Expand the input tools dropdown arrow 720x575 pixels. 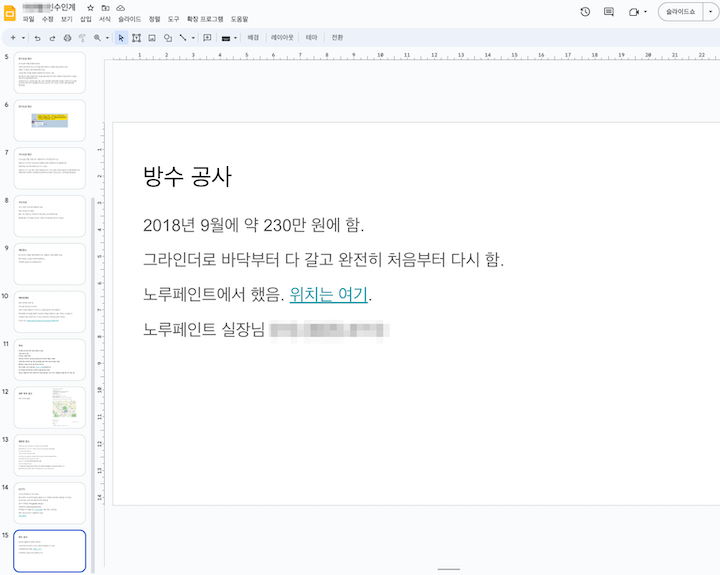click(235, 38)
